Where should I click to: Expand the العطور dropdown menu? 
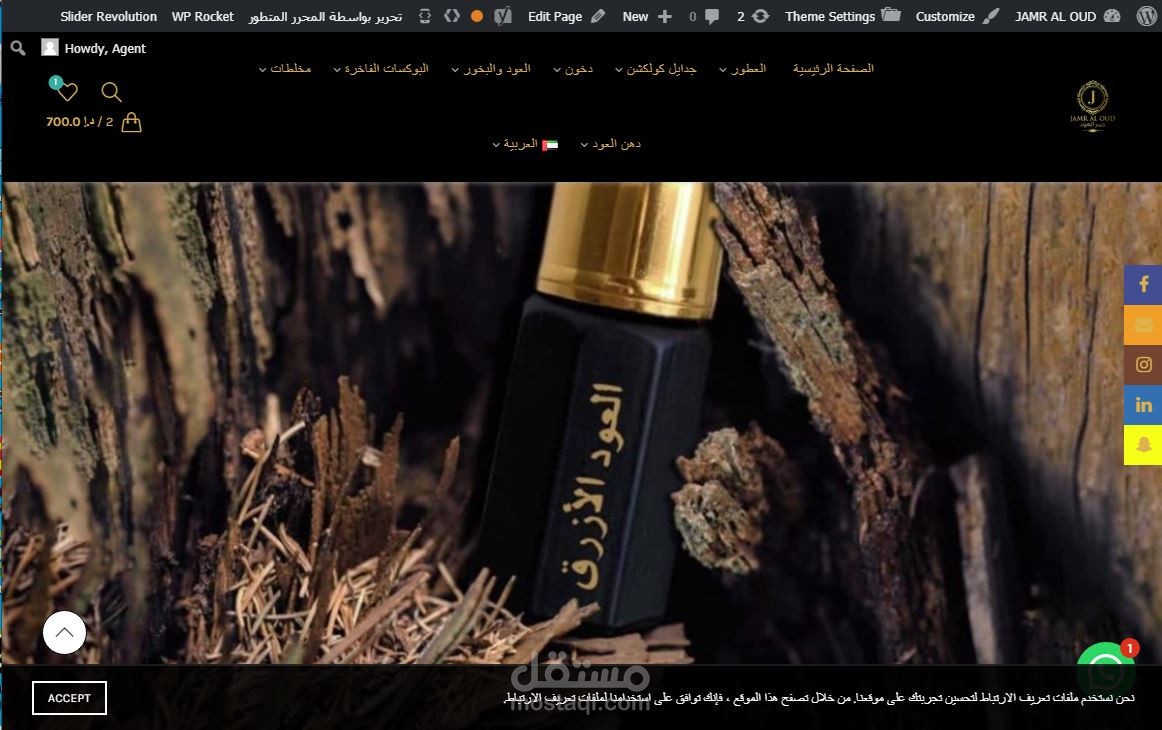tap(743, 69)
